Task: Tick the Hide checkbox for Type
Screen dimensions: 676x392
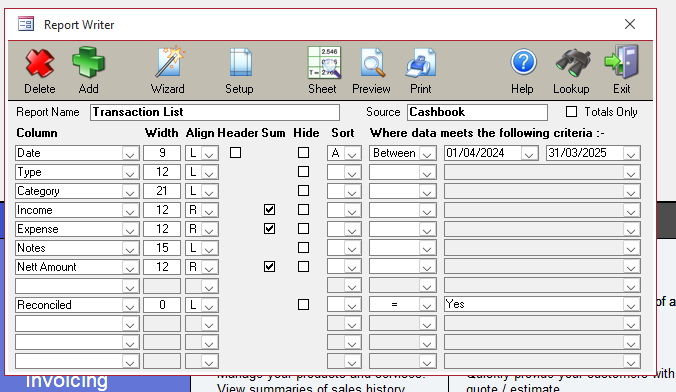Action: (304, 172)
